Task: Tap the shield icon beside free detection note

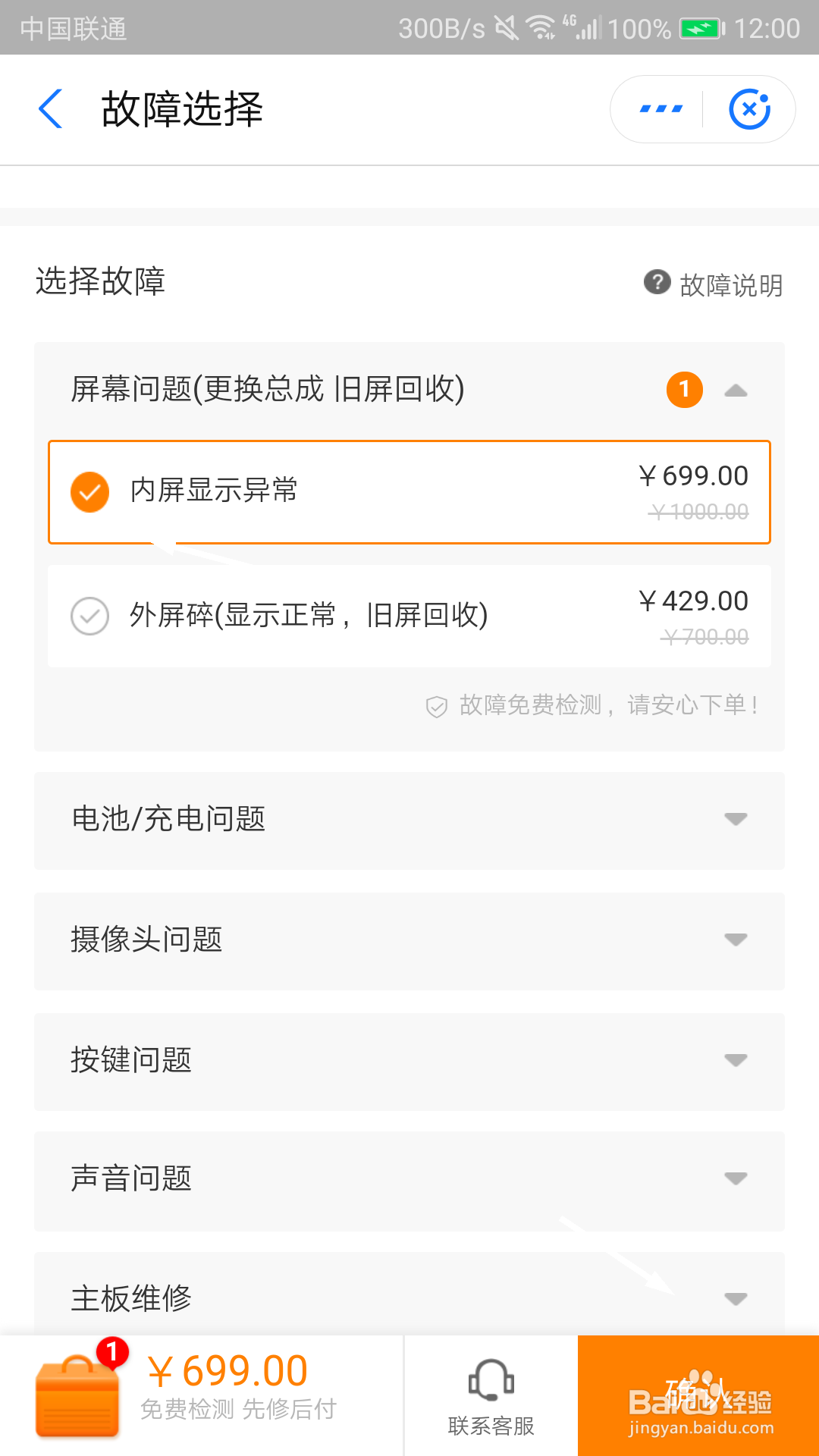Action: [437, 706]
